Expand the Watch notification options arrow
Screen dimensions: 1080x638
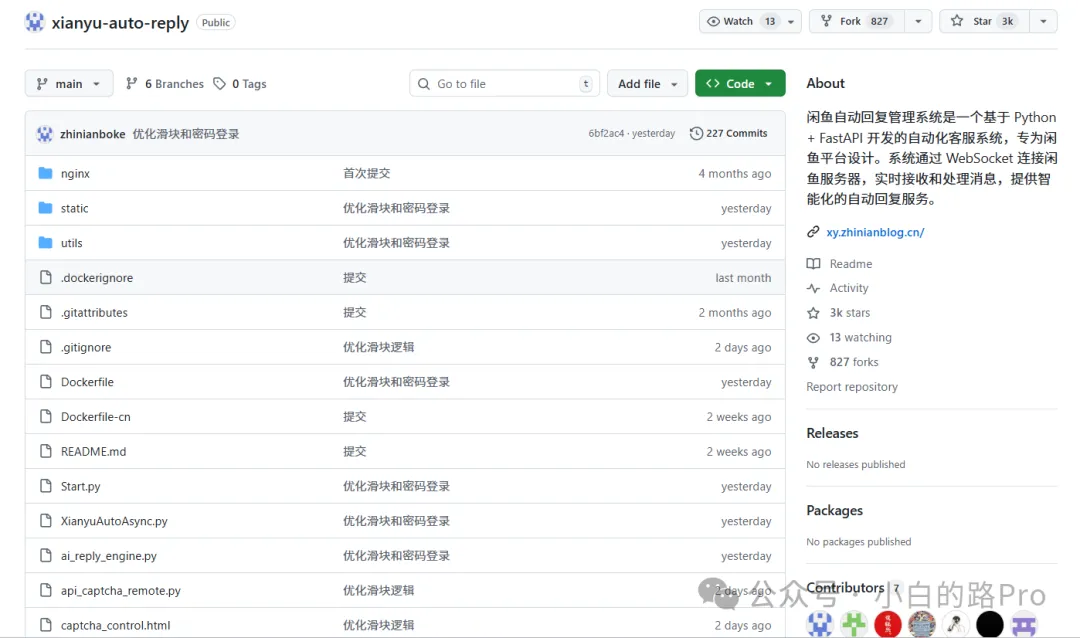[791, 21]
